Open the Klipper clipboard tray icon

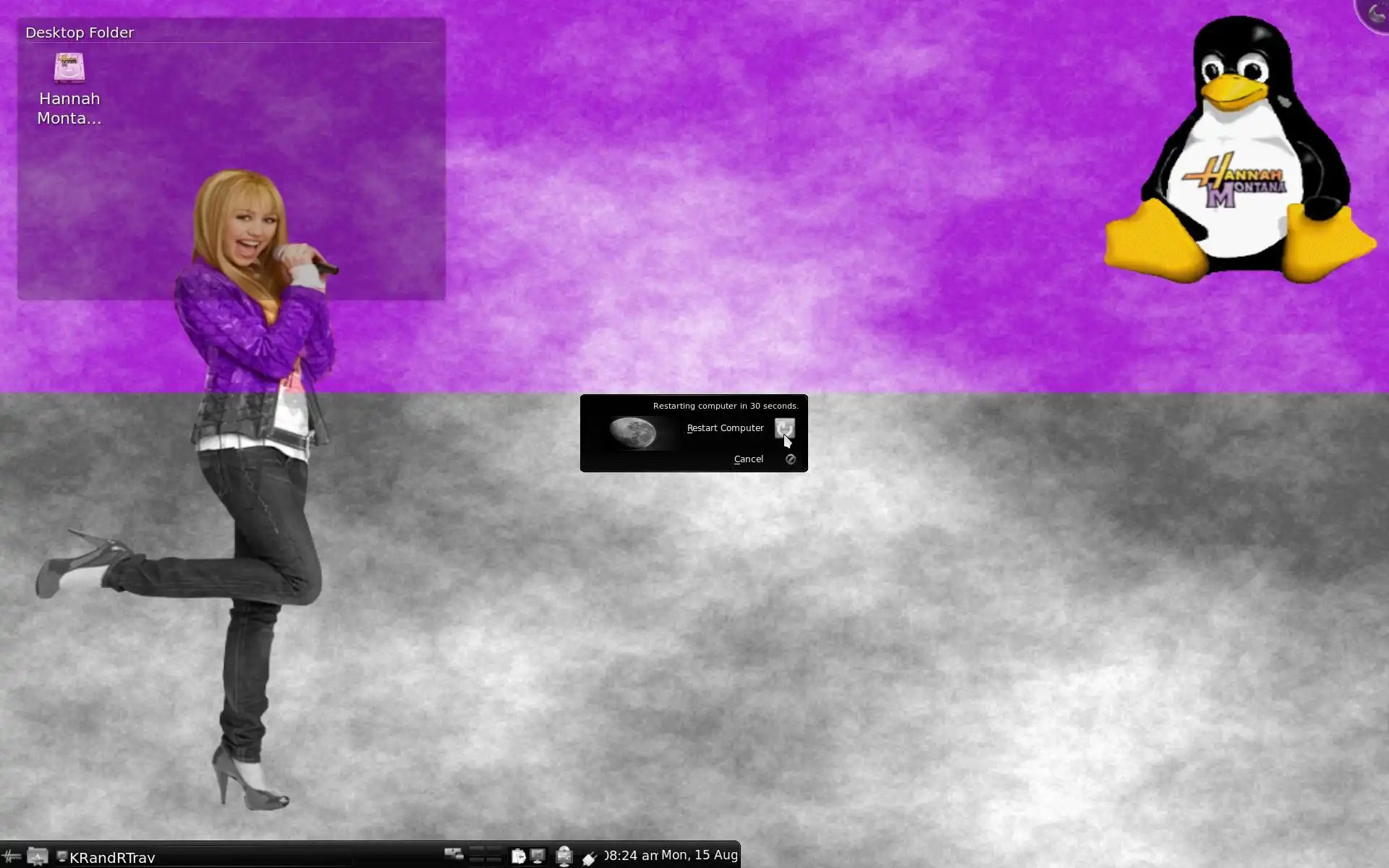click(518, 856)
